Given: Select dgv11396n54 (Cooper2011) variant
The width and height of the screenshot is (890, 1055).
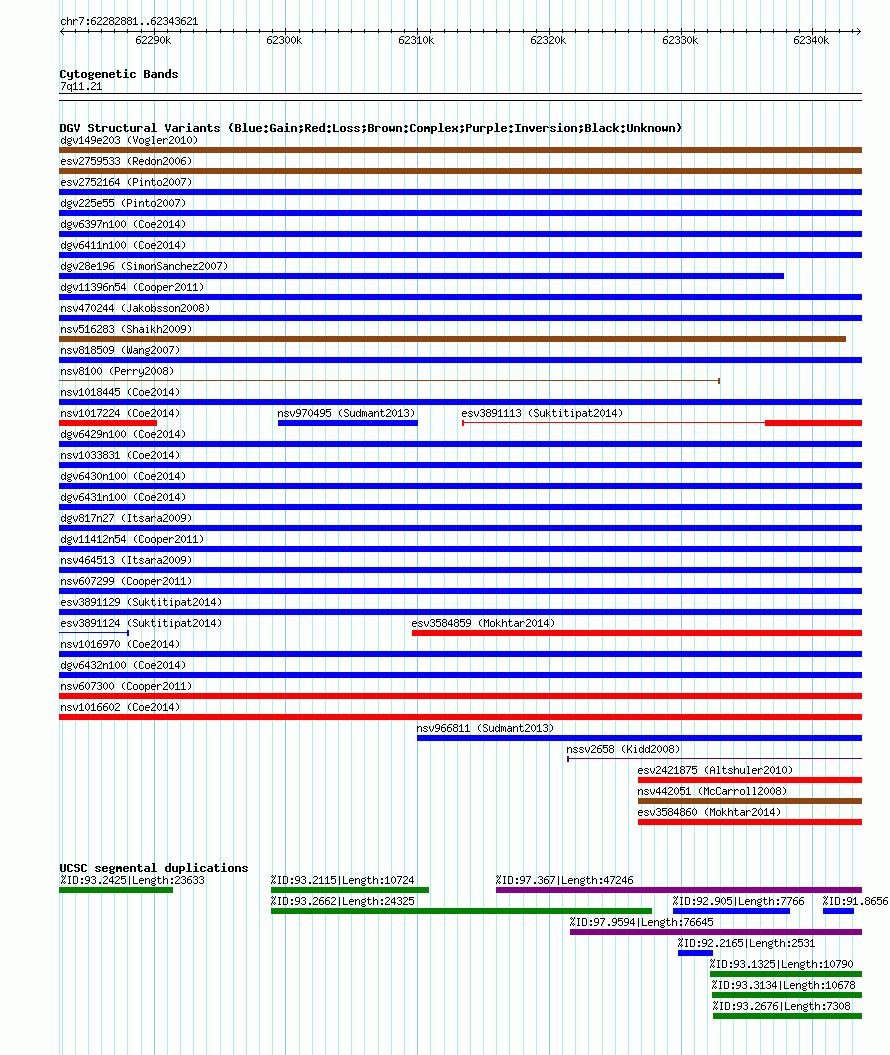Looking at the screenshot, I should click(132, 287).
